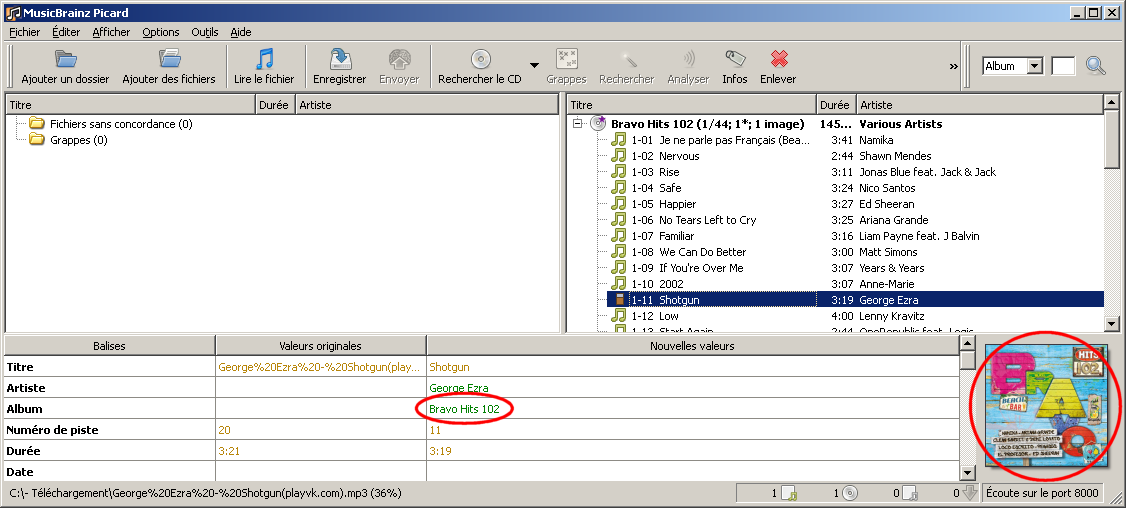This screenshot has width=1126, height=508.
Task: Click the original Numéro de piste value 20
Action: tap(224, 430)
